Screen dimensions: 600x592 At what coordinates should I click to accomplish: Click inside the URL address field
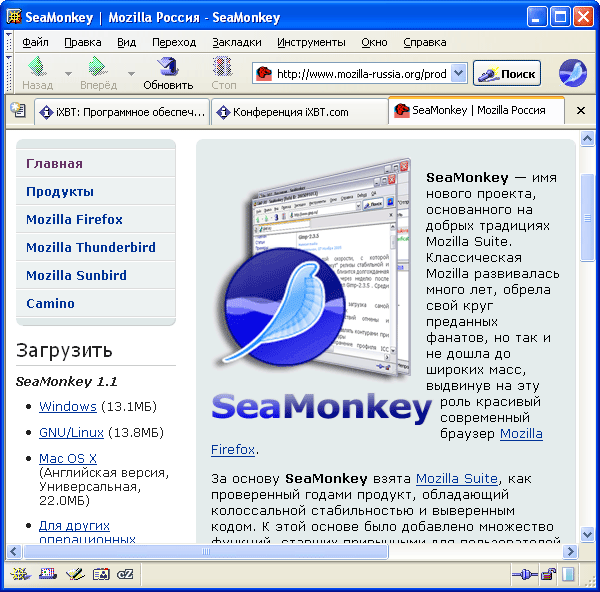pos(362,73)
